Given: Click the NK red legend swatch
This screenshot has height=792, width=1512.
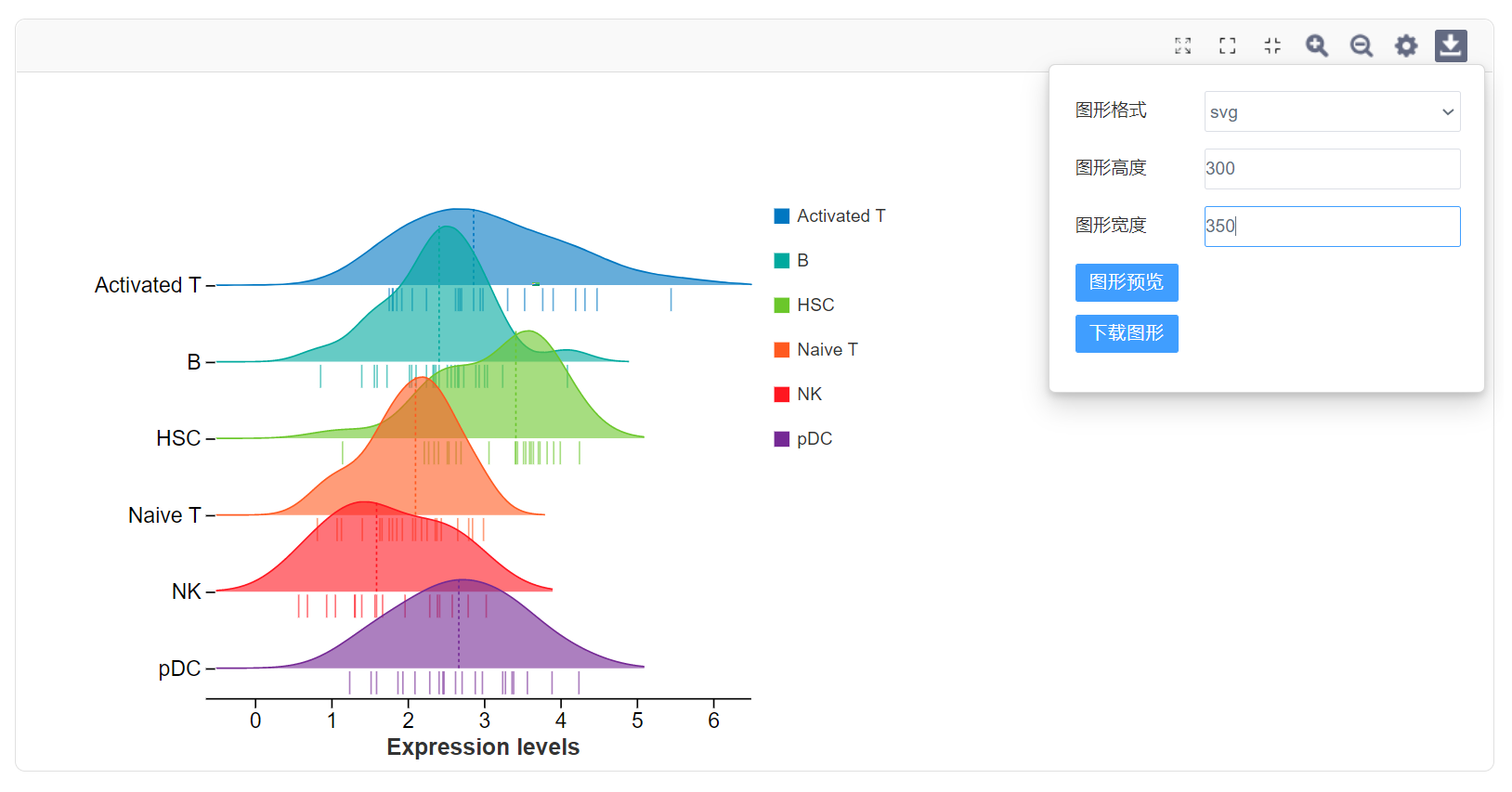Looking at the screenshot, I should point(782,395).
